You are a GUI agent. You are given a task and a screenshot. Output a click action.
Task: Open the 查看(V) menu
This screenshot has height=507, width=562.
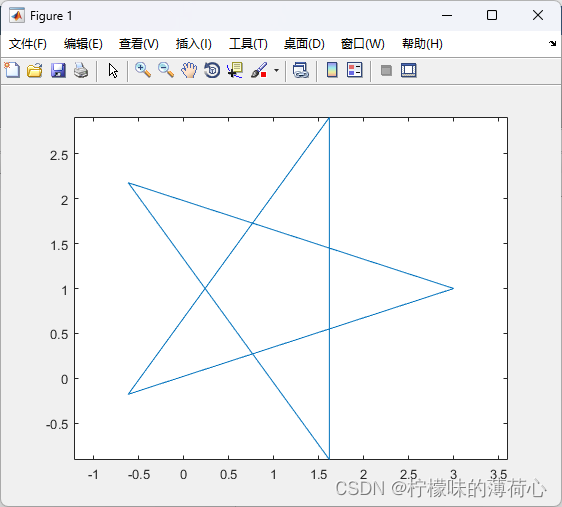coord(139,44)
